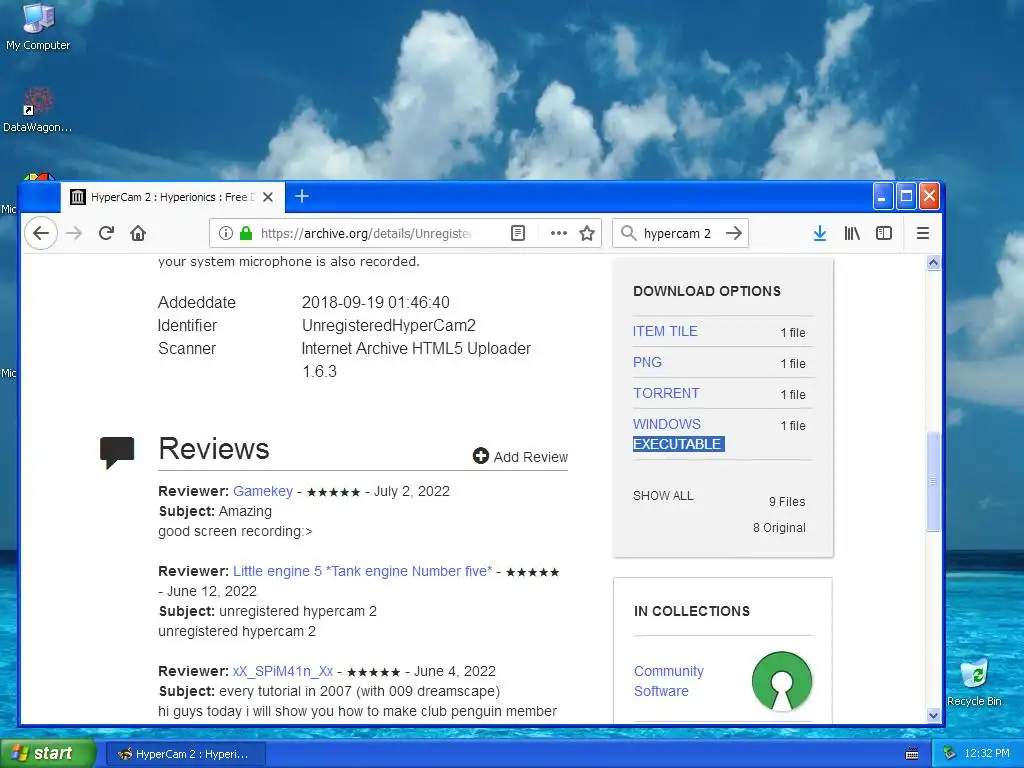
Task: Open the downloads arrow panel
Action: click(x=820, y=233)
